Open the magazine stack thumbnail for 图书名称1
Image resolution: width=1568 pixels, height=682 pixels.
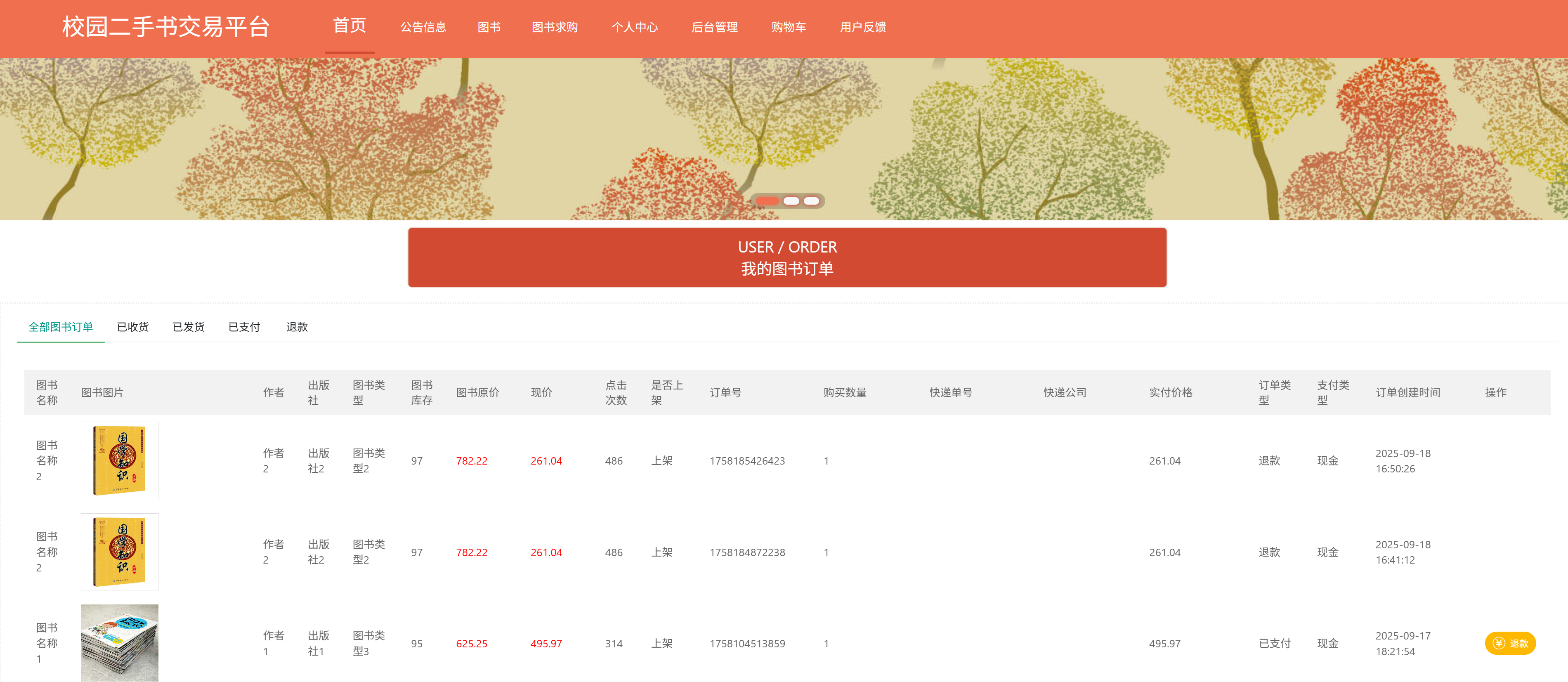(119, 642)
